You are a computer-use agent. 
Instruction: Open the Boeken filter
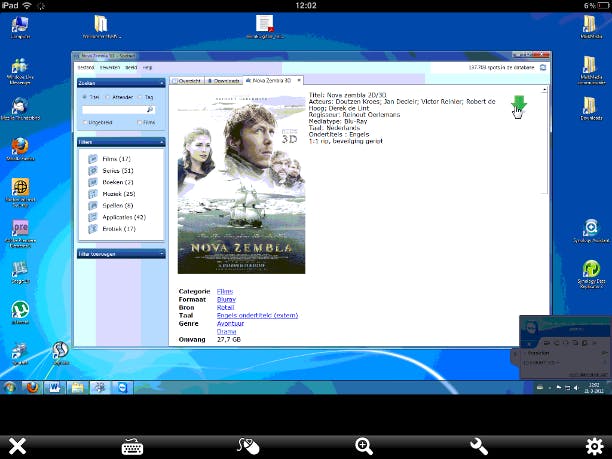[111, 182]
